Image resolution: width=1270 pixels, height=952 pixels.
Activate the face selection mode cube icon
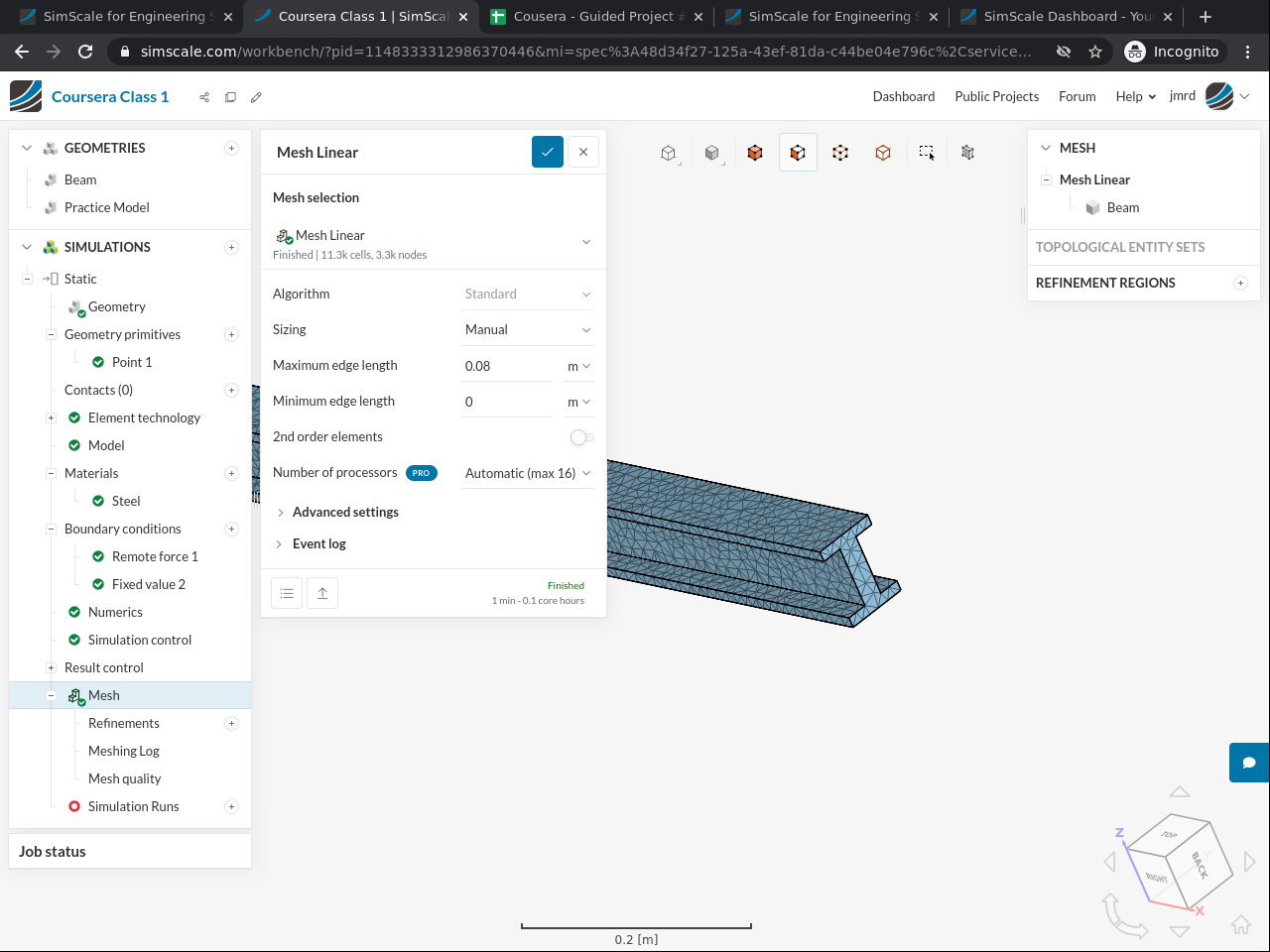(x=798, y=153)
